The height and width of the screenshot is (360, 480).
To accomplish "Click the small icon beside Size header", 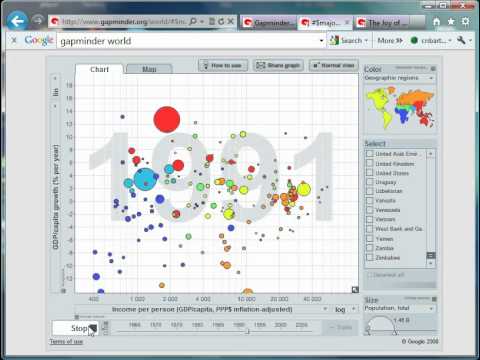I will click(x=434, y=299).
